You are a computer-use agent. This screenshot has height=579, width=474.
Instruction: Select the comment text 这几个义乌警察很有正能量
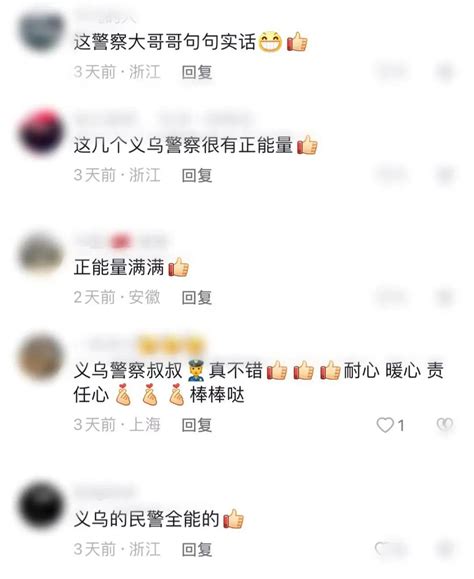point(183,144)
